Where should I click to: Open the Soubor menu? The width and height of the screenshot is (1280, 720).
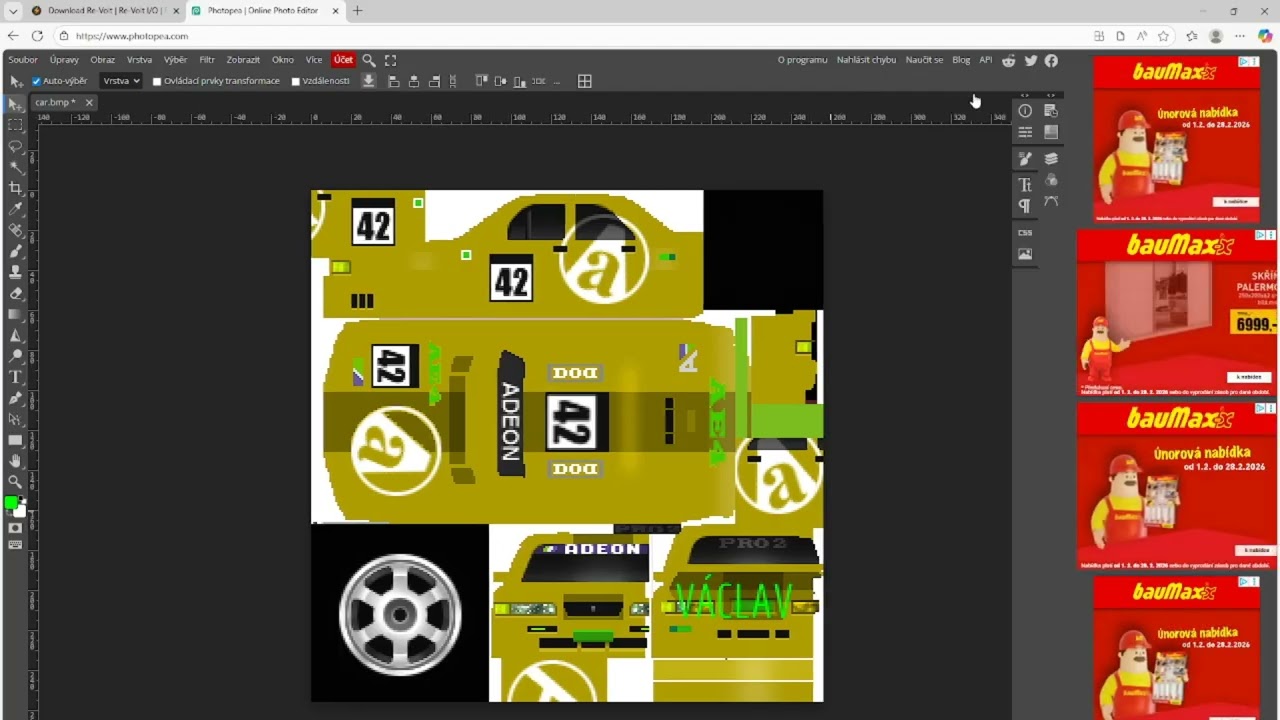tap(23, 60)
